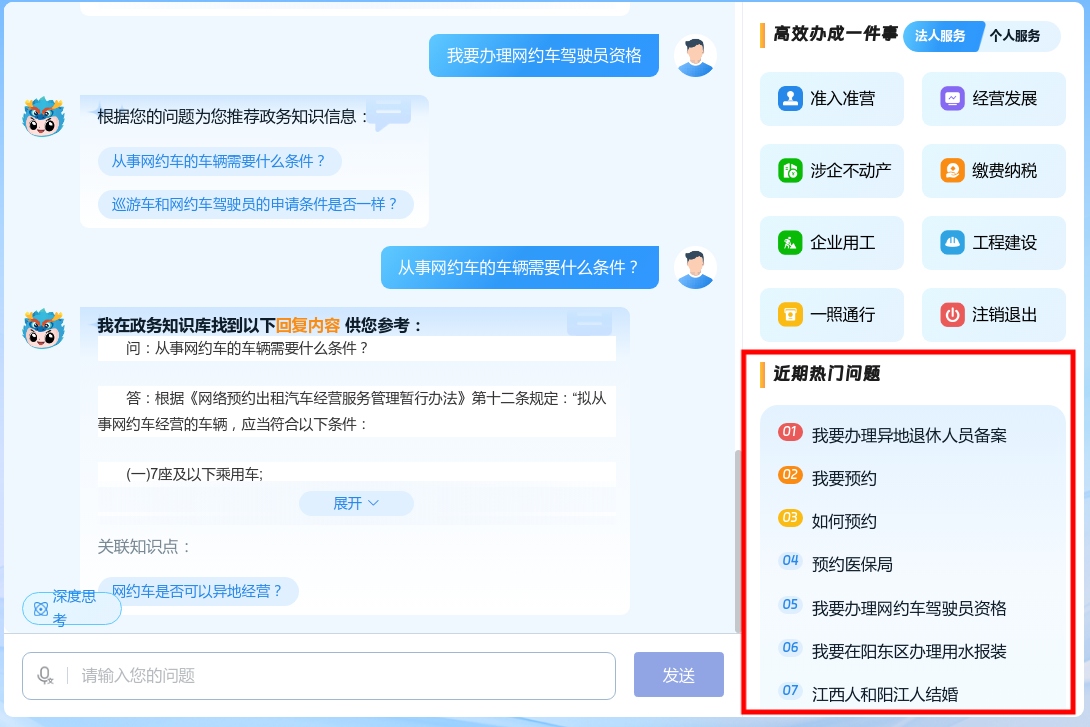This screenshot has height=727, width=1090.
Task: Click the 缴费纳税 service icon
Action: [x=993, y=170]
